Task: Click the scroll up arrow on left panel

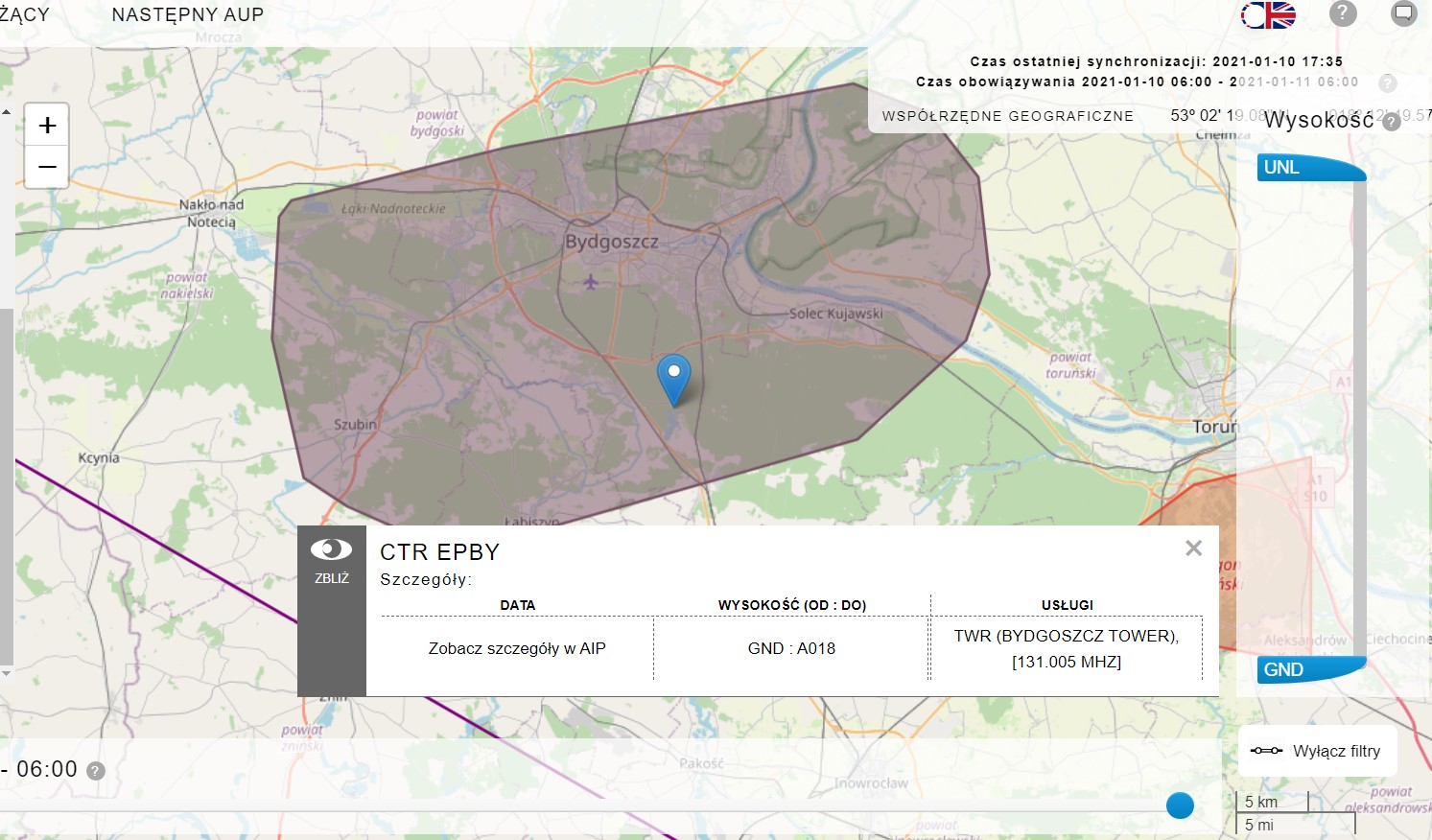Action: 6,112
